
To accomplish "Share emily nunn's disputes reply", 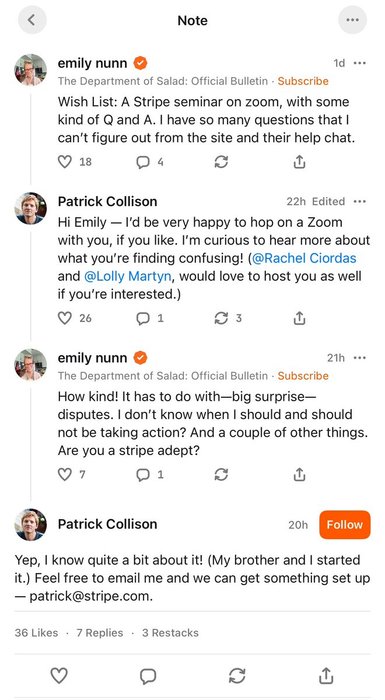I will pos(299,474).
